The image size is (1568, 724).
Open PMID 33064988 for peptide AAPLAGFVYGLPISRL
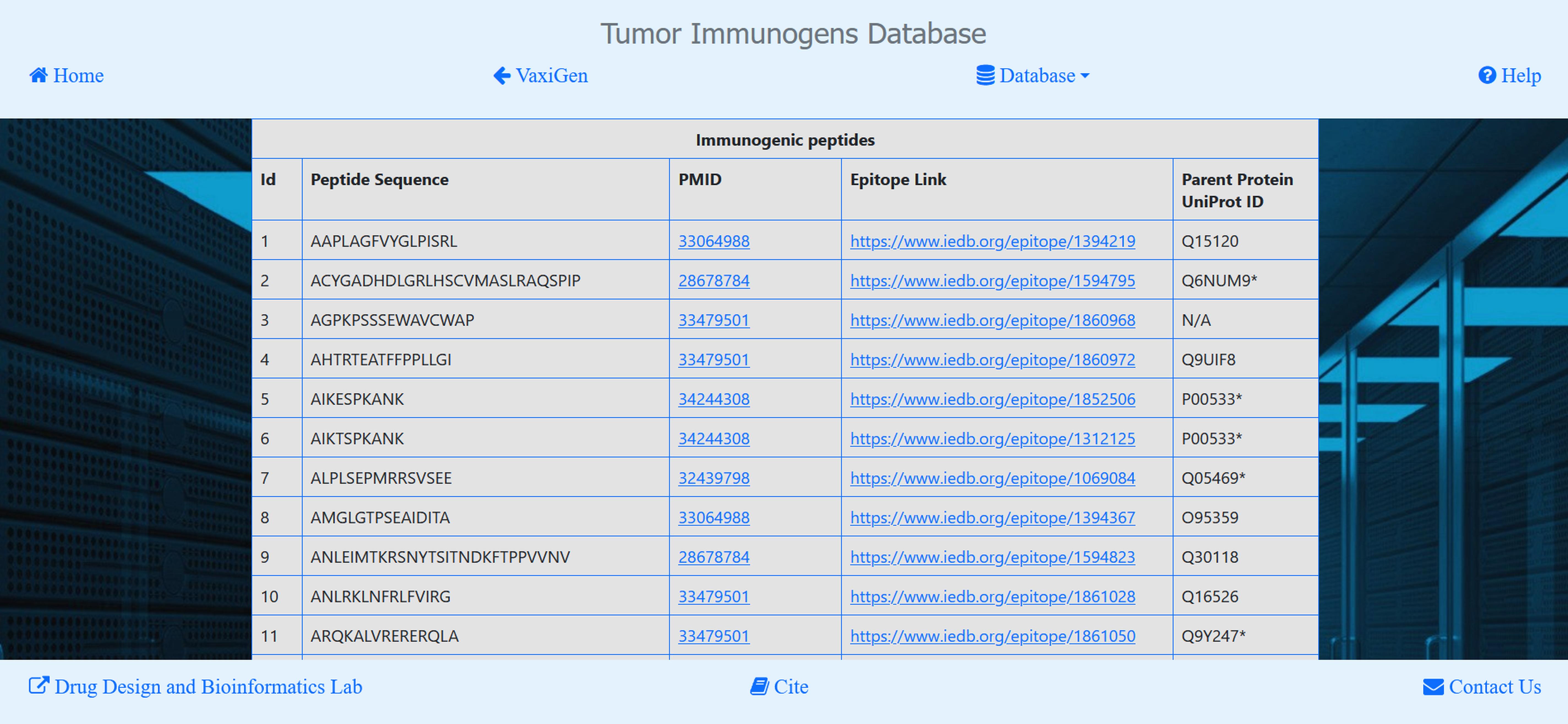click(713, 241)
